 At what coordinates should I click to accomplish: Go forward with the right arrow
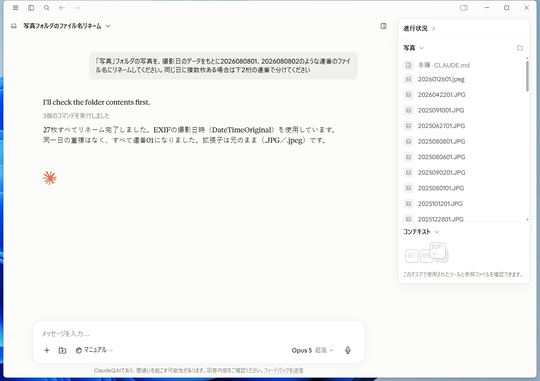point(77,8)
